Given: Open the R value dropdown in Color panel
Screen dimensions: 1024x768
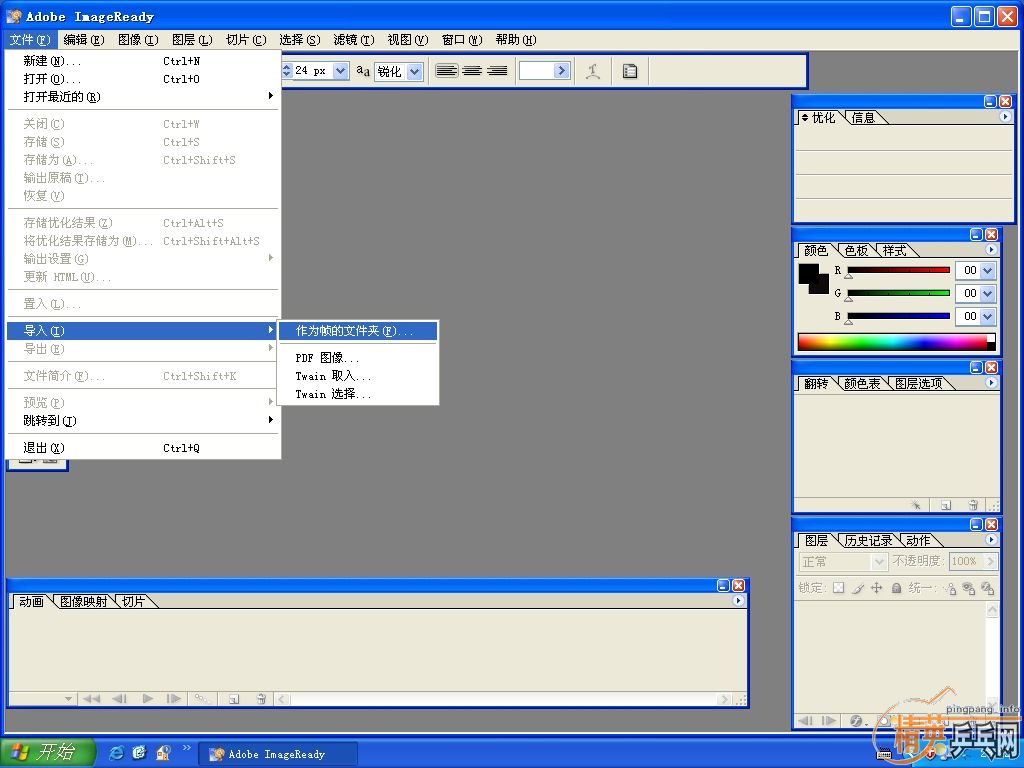Looking at the screenshot, I should point(987,270).
